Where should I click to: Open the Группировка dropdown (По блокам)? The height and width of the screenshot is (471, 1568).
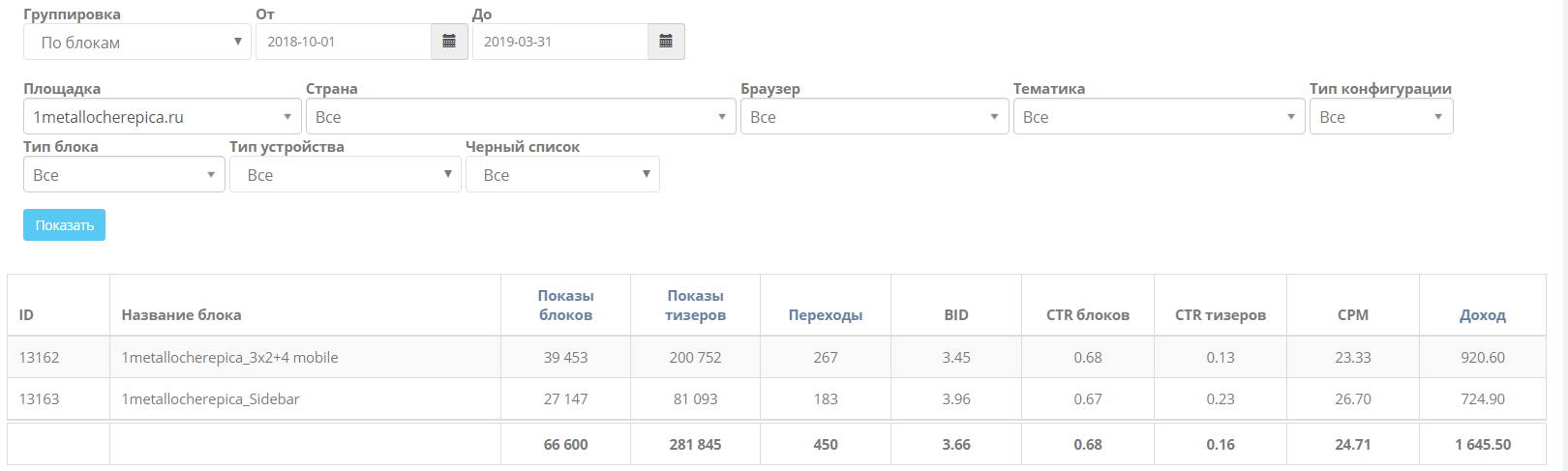click(137, 42)
